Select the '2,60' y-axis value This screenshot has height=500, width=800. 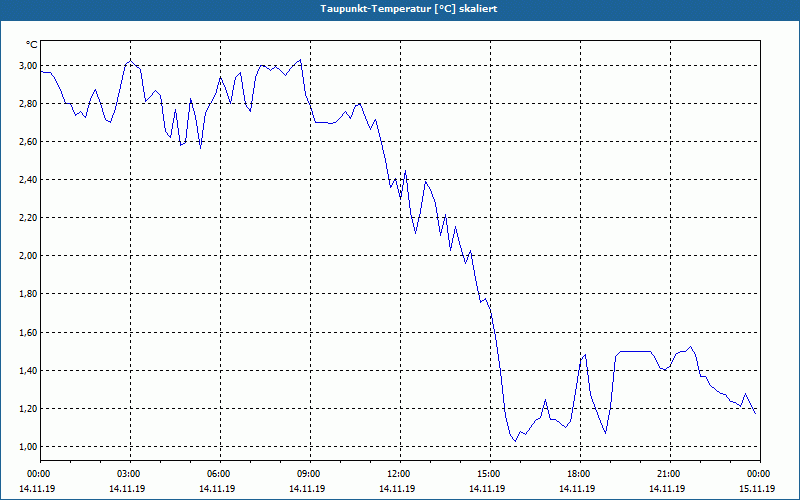pos(29,142)
